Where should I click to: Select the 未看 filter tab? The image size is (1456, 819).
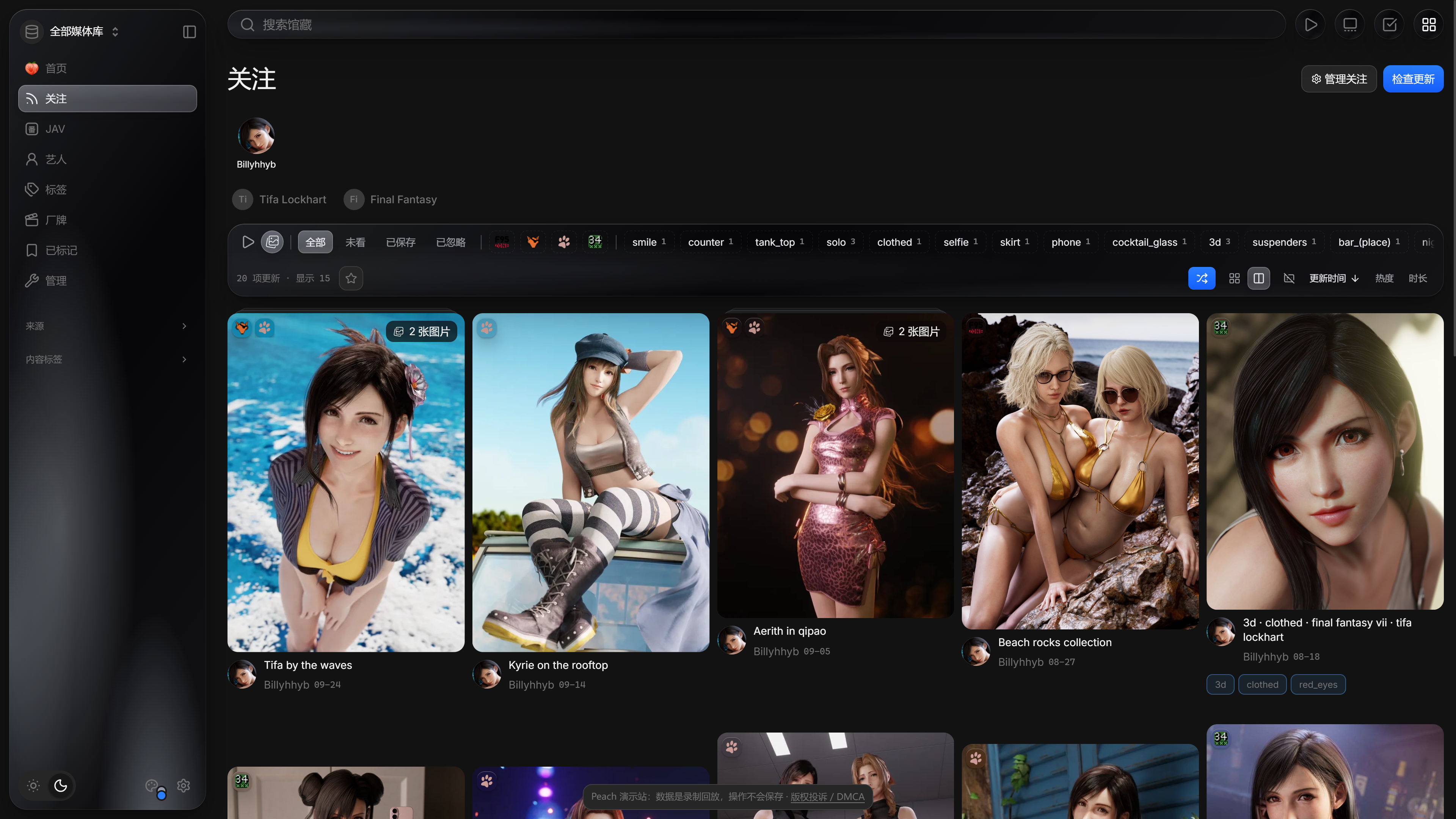pyautogui.click(x=356, y=242)
